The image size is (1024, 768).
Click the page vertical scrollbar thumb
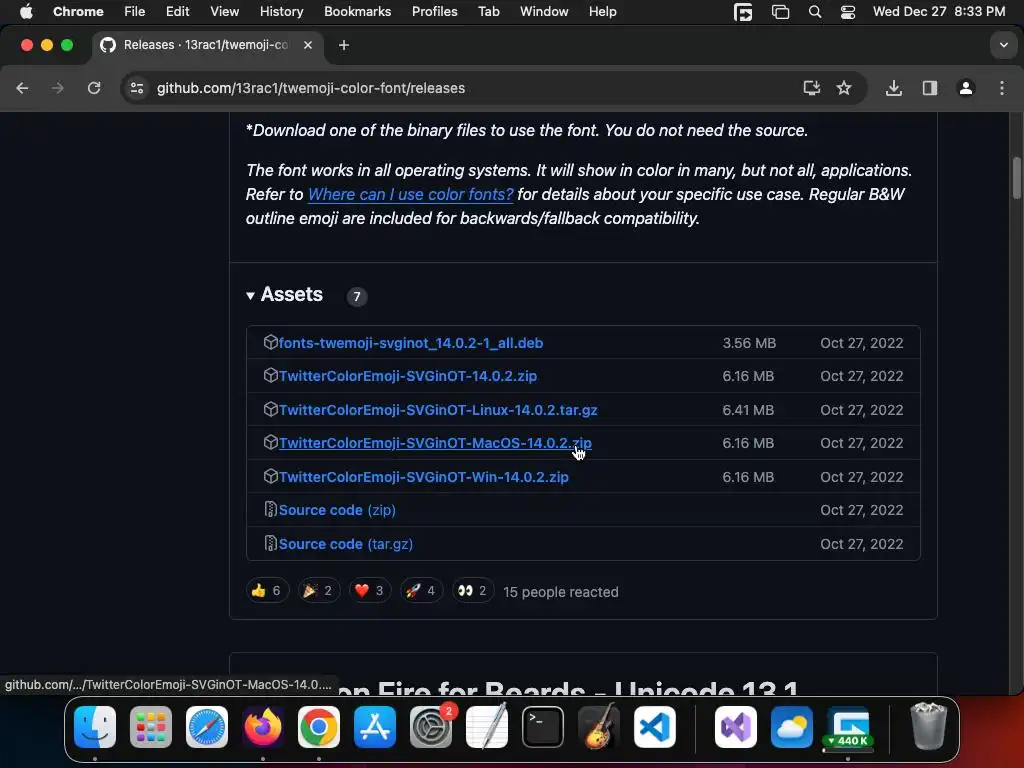tap(1016, 178)
